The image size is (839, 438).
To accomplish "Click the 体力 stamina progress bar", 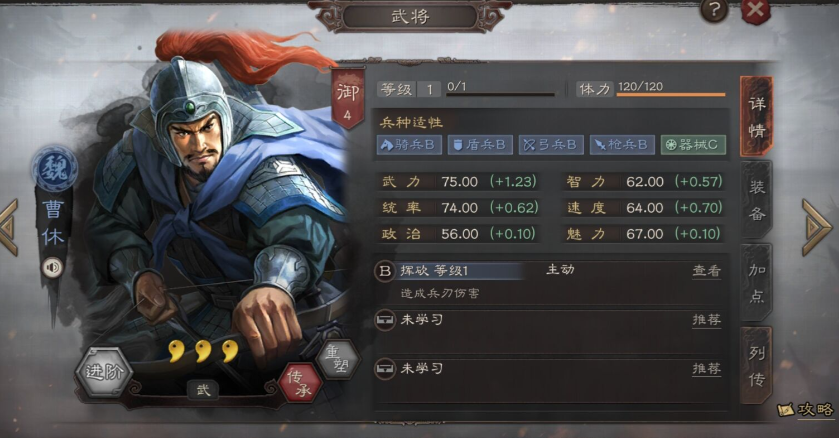I will point(671,95).
